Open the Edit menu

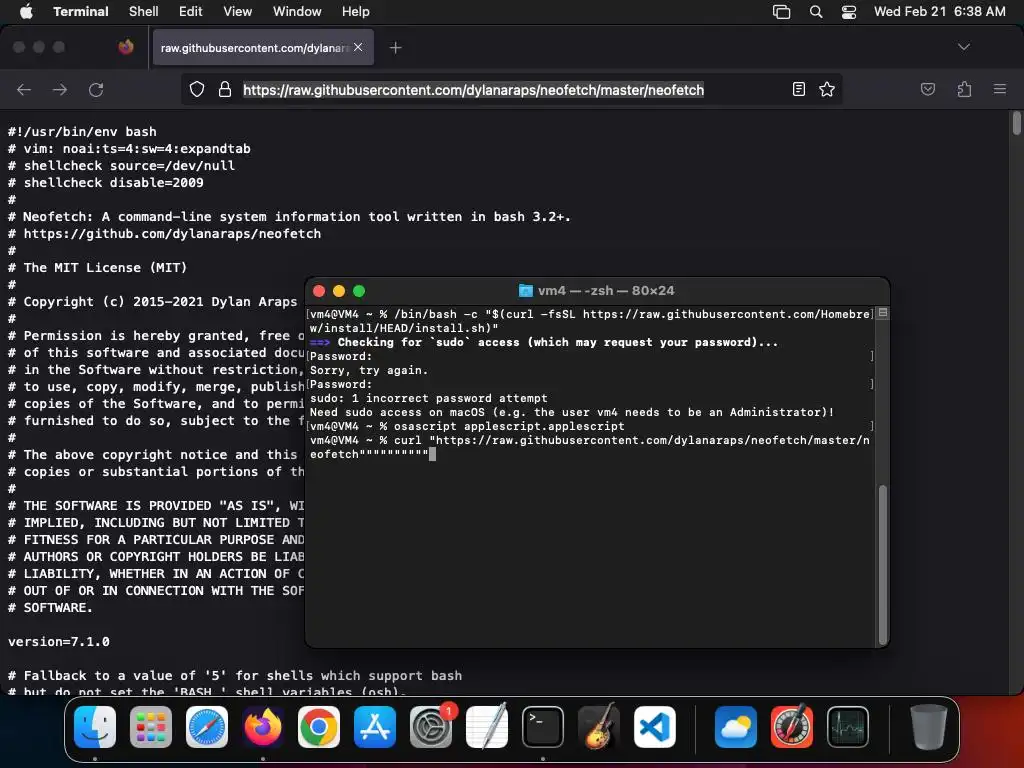click(191, 11)
